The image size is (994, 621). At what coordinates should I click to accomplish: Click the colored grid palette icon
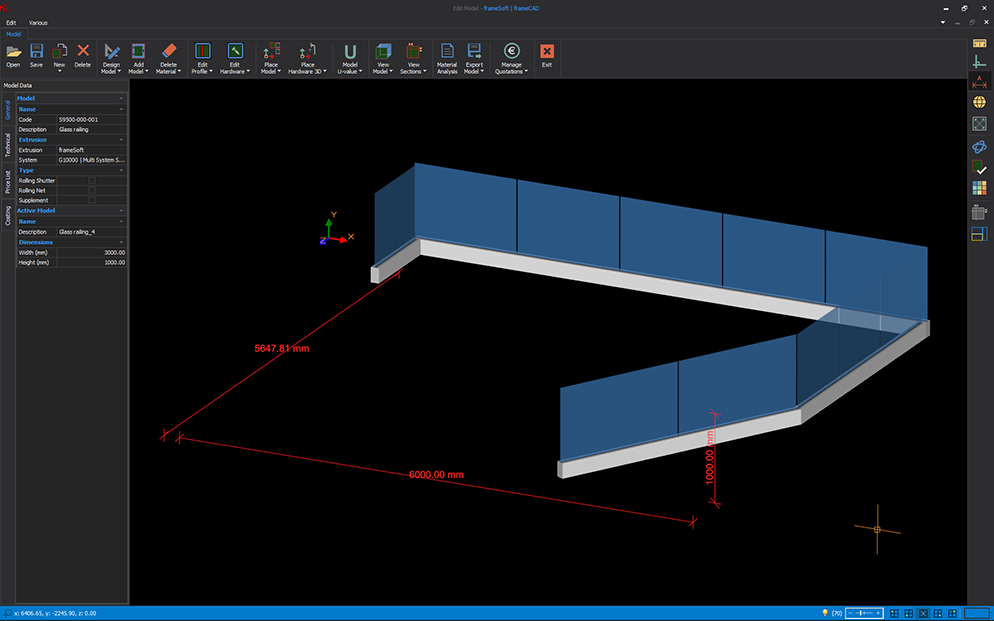tap(979, 188)
